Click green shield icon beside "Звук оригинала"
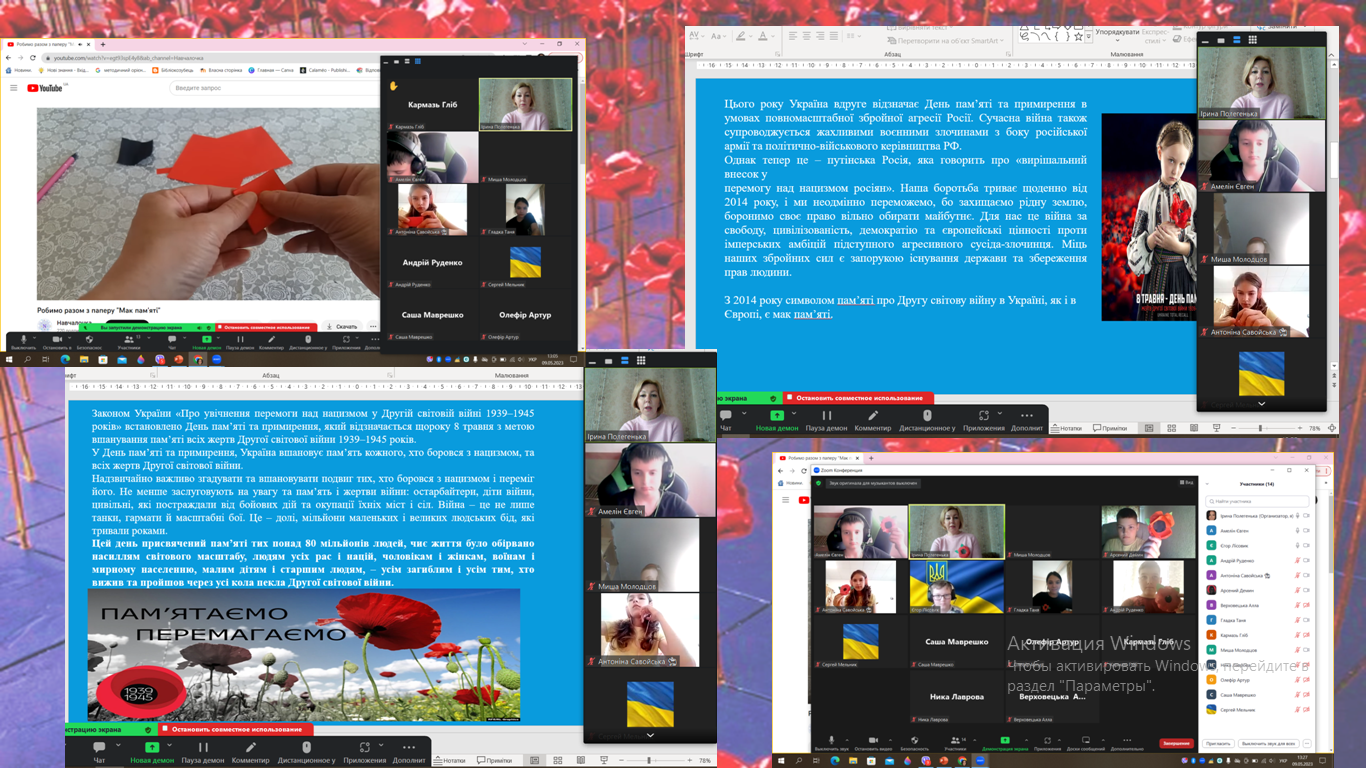The width and height of the screenshot is (1366, 768). (818, 483)
